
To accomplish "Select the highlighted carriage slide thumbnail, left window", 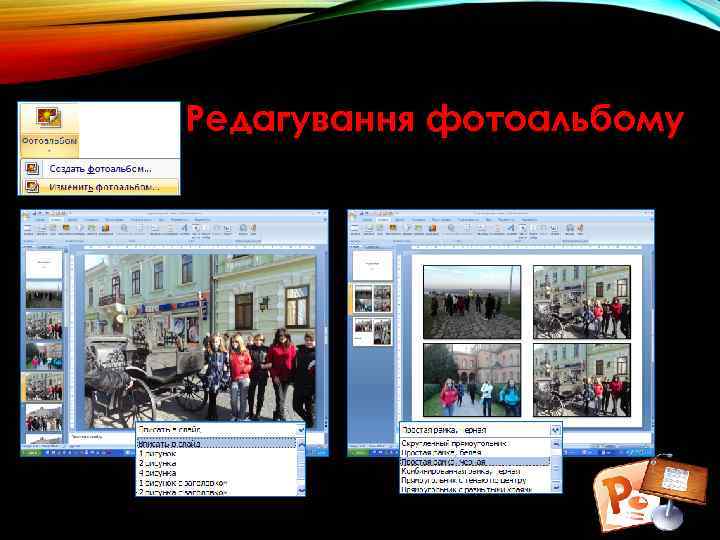I will tap(44, 386).
